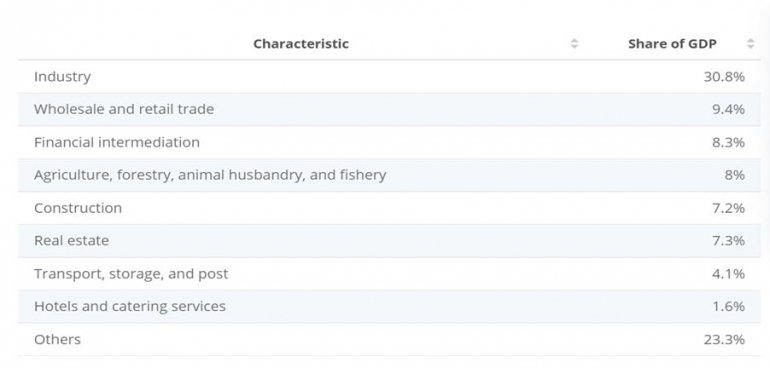Select the Construction row label
Image resolution: width=770 pixels, height=368 pixels.
pos(78,208)
